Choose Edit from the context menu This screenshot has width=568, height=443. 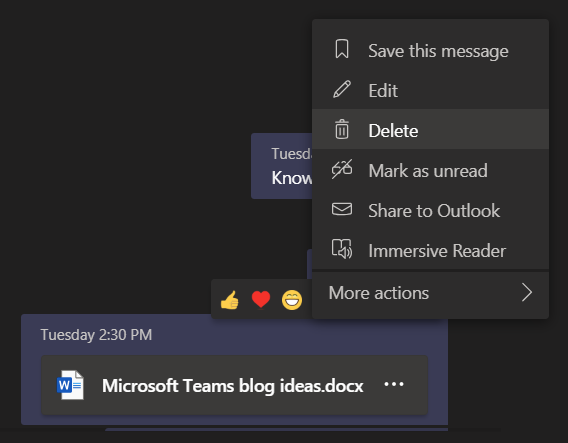430,90
